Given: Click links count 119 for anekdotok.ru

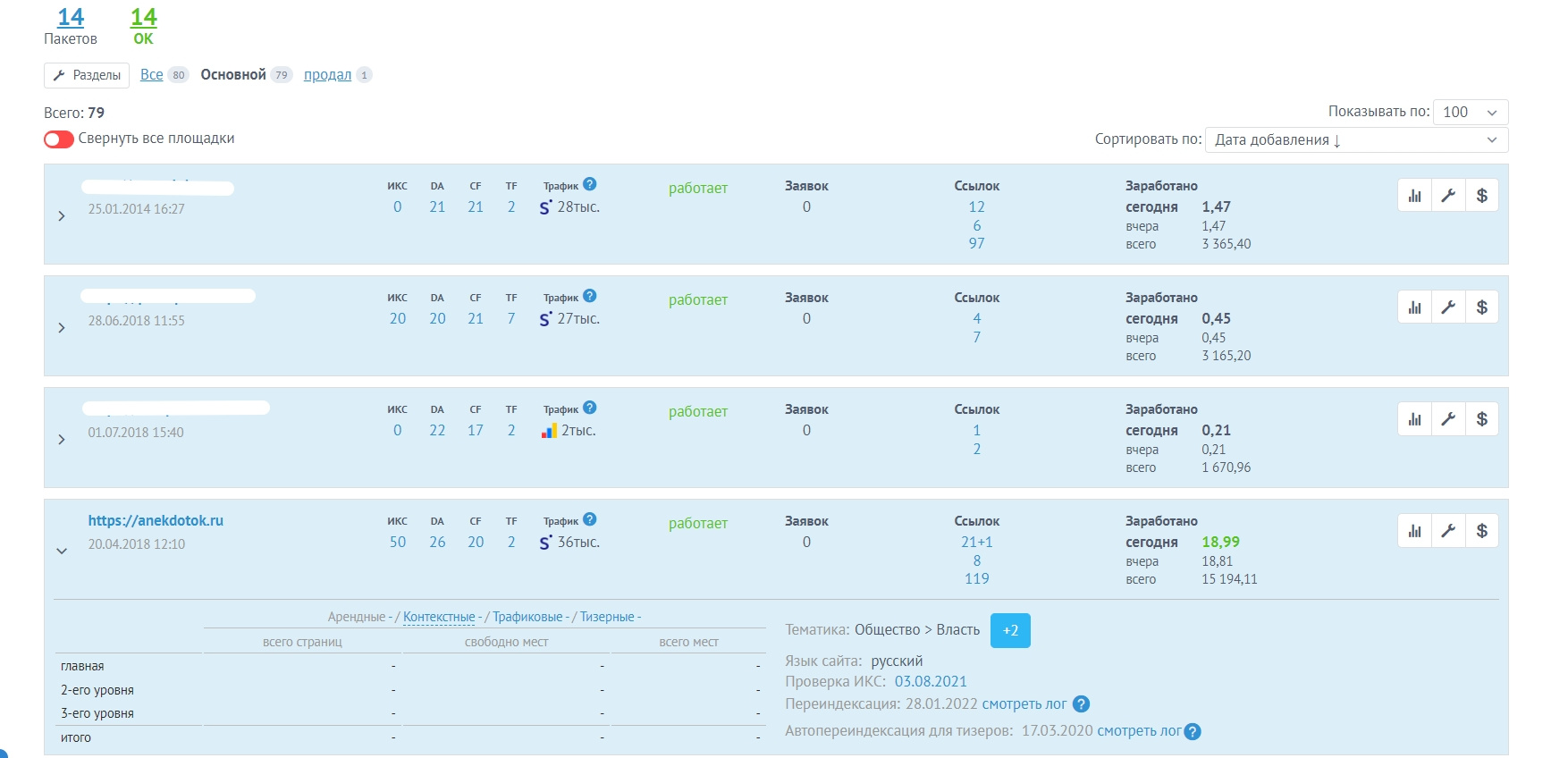Looking at the screenshot, I should [x=976, y=579].
